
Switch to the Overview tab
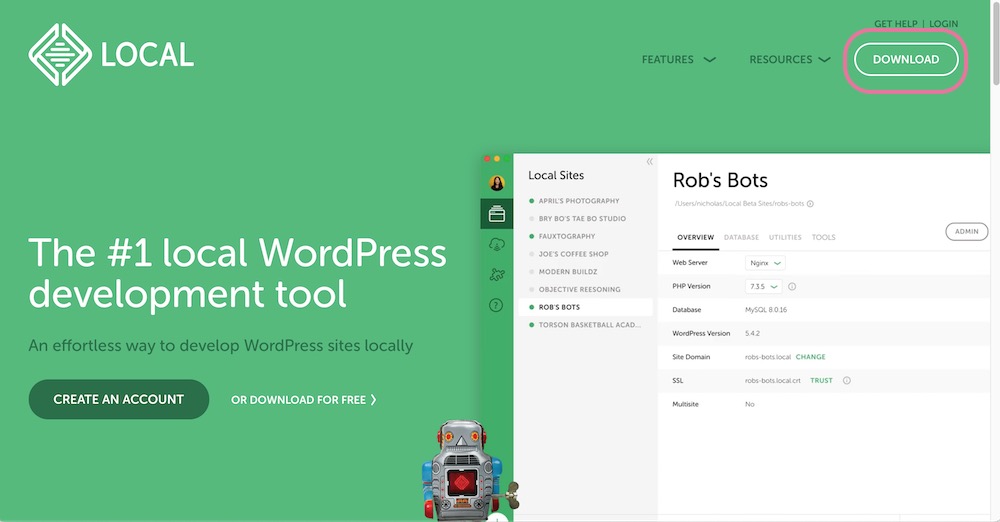(695, 237)
